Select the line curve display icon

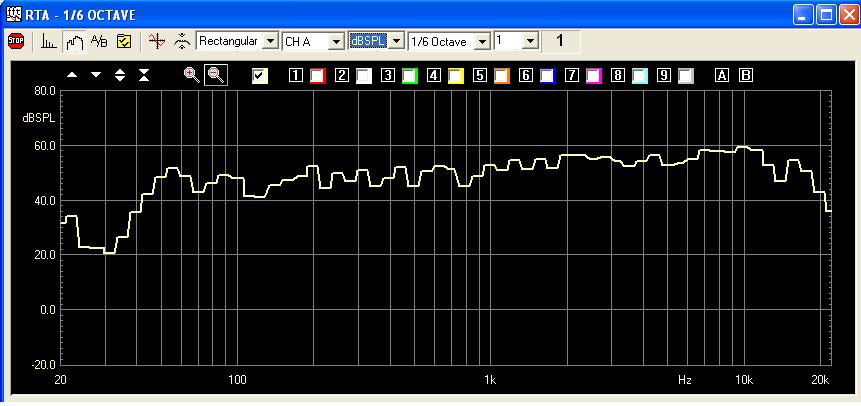[x=74, y=41]
